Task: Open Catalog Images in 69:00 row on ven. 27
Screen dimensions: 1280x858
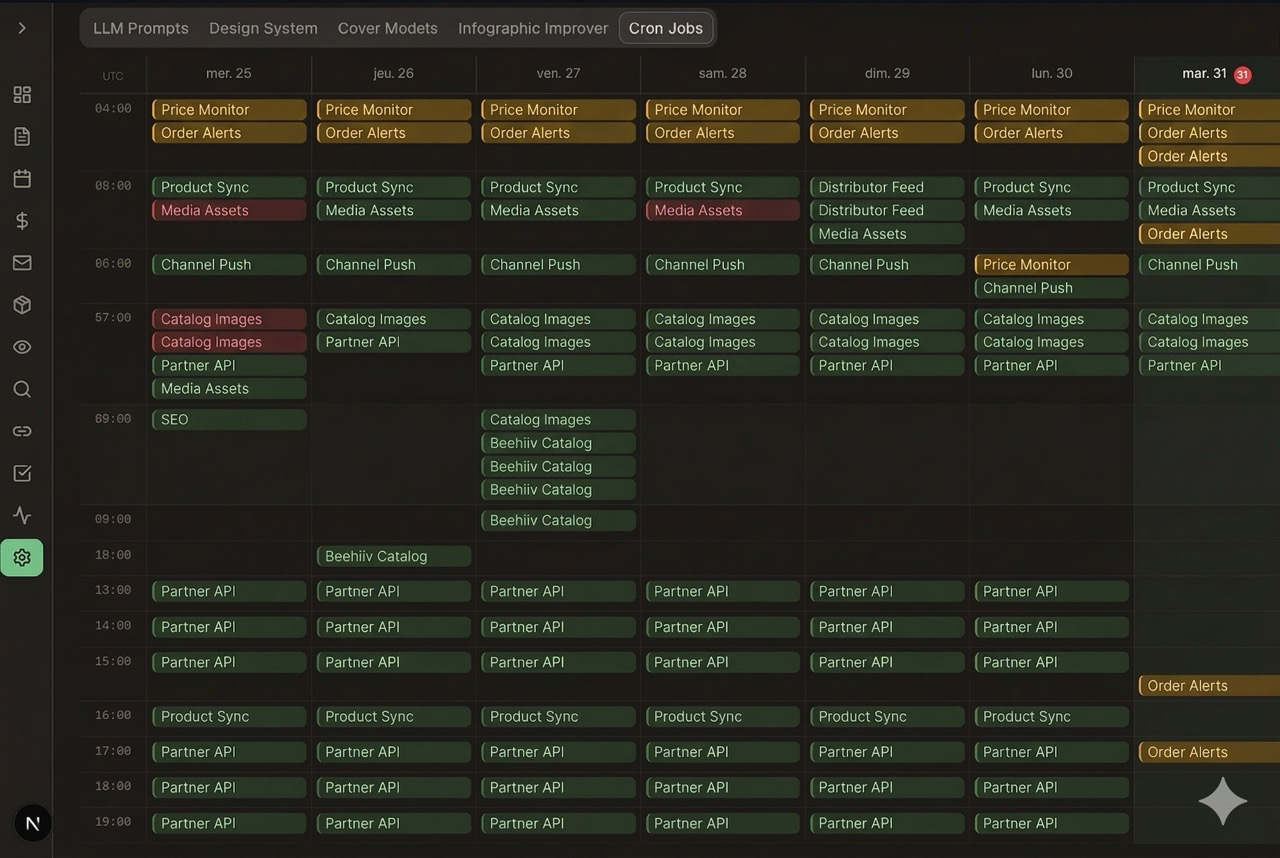Action: pos(558,420)
